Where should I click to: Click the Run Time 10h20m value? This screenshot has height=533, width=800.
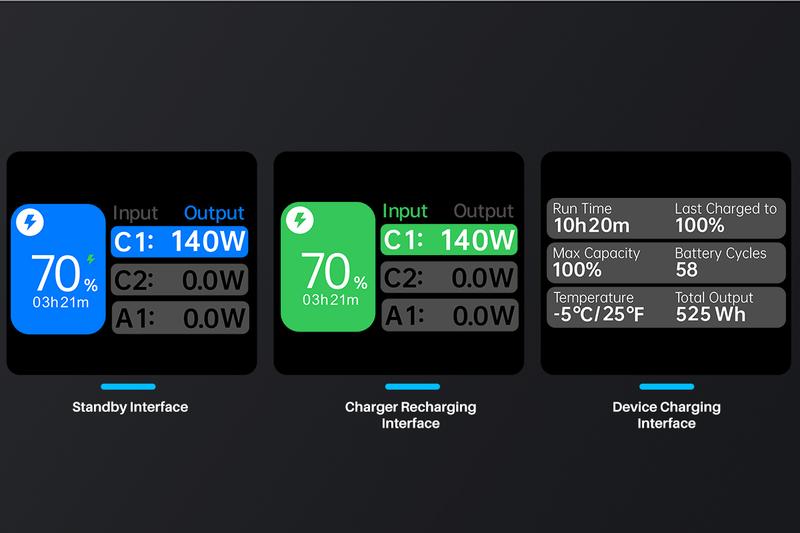(x=592, y=225)
